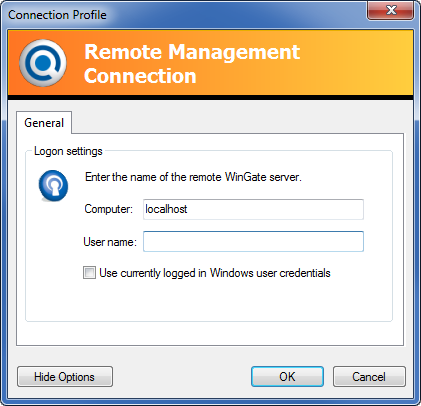
Task: Click the 'Remote Management Connection' heading
Action: pos(192,64)
